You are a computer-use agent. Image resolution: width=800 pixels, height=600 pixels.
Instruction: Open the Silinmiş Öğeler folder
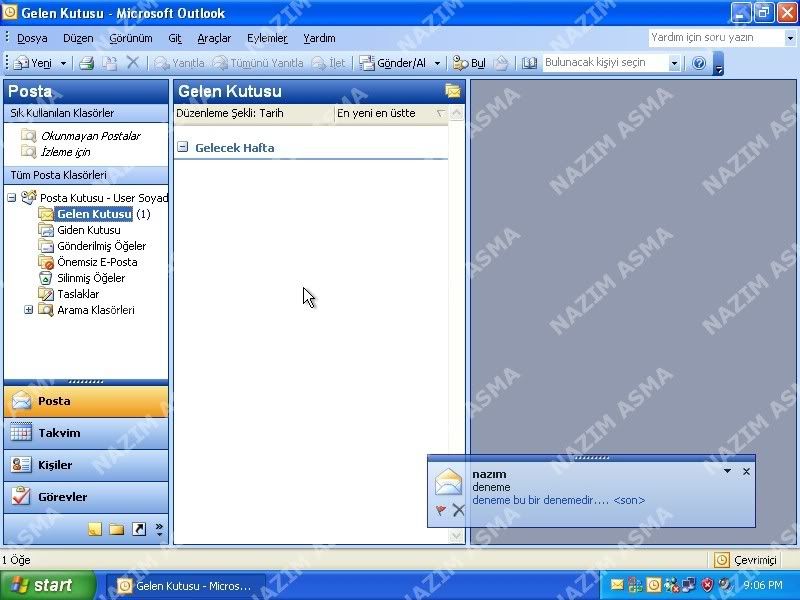(x=91, y=278)
